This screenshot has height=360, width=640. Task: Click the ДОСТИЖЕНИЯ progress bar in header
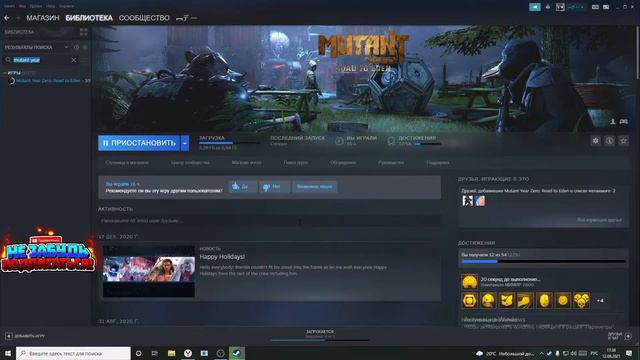427,144
